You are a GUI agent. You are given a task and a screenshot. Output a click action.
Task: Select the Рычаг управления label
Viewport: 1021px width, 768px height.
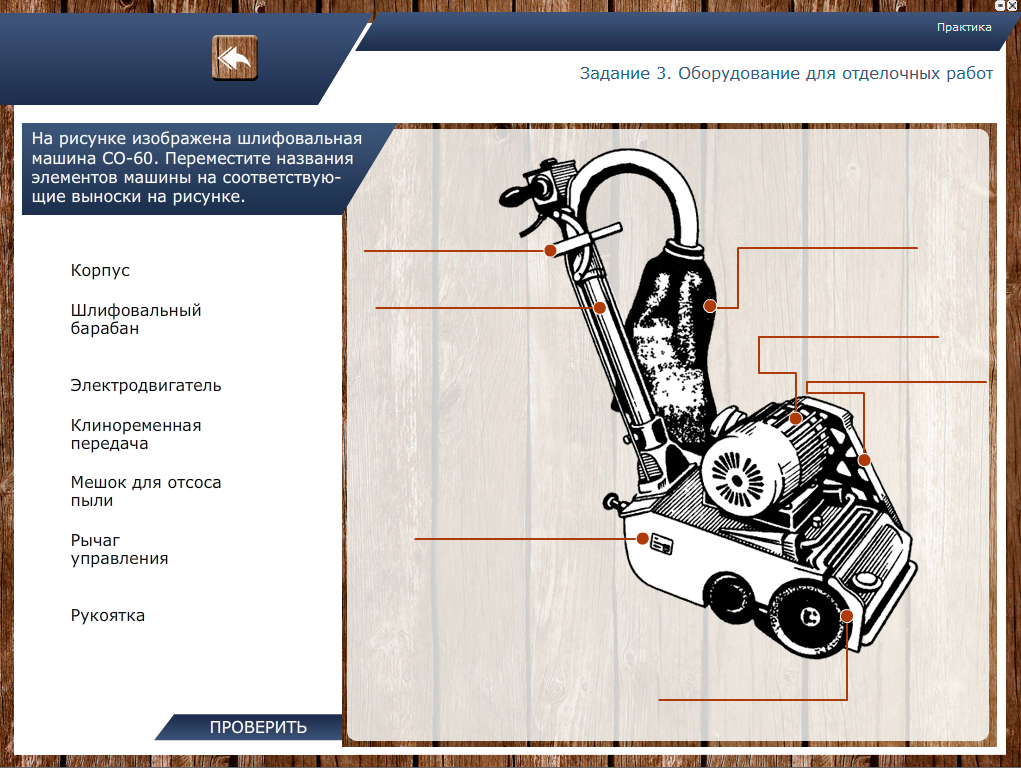click(119, 549)
